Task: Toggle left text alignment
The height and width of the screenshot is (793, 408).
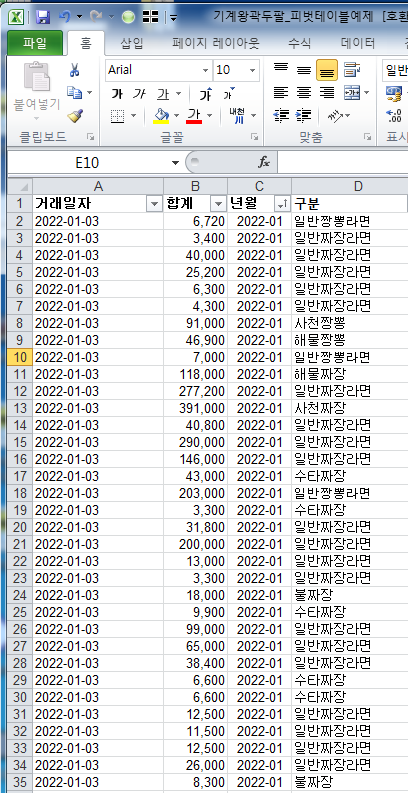Action: [280, 93]
